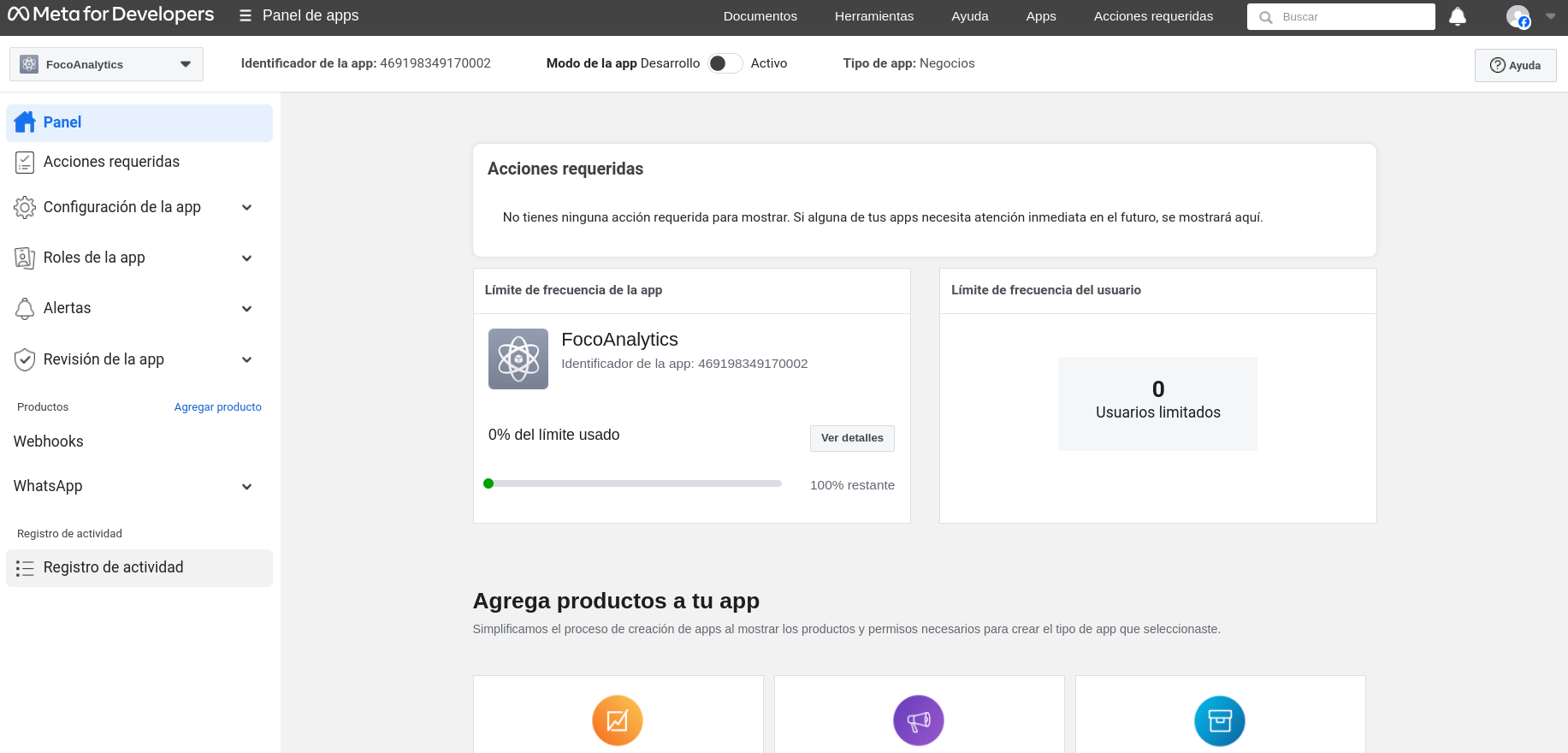The width and height of the screenshot is (1568, 753).
Task: Click the Agregar producto link
Action: tap(218, 407)
